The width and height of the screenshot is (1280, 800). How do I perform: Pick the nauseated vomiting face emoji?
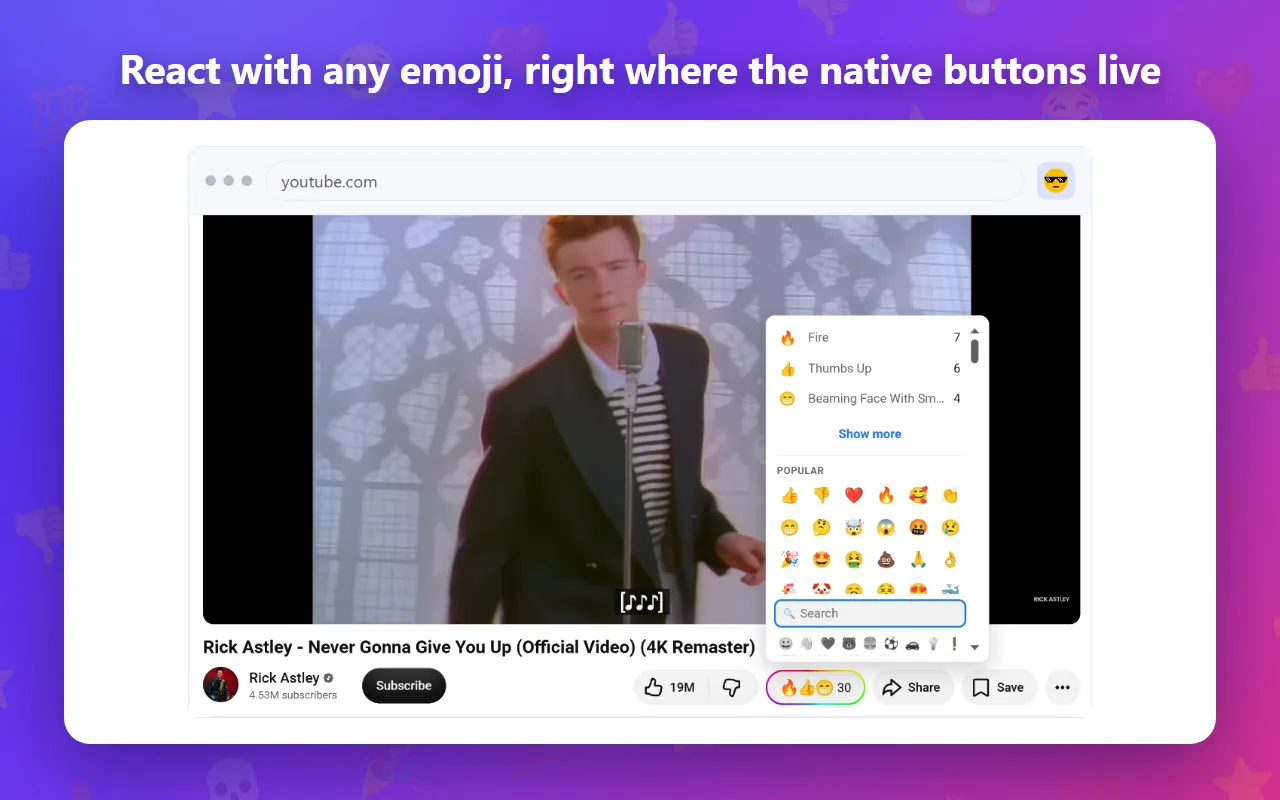tap(854, 559)
